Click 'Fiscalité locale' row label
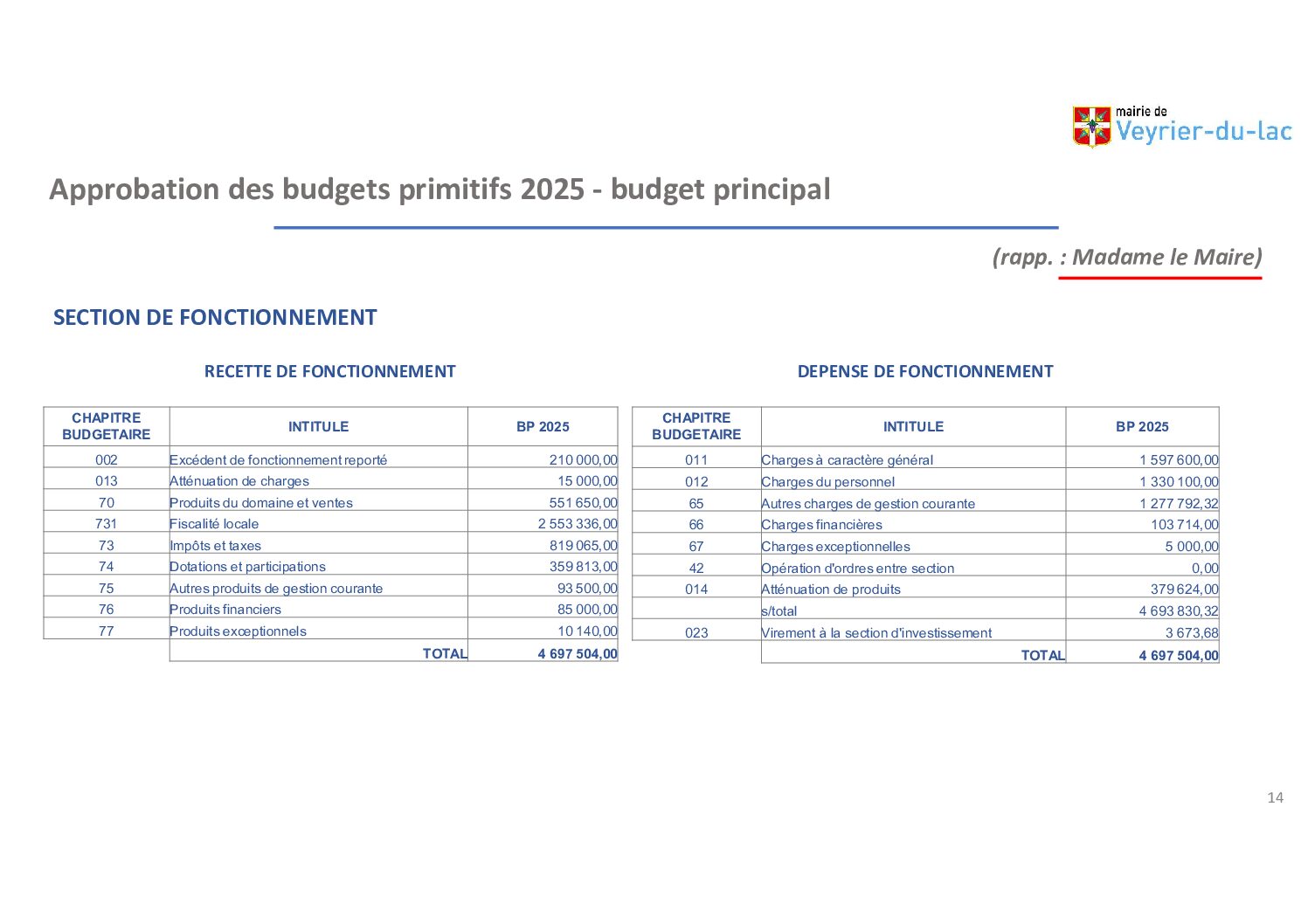Screen dimensions: 1308x924 pos(214,524)
